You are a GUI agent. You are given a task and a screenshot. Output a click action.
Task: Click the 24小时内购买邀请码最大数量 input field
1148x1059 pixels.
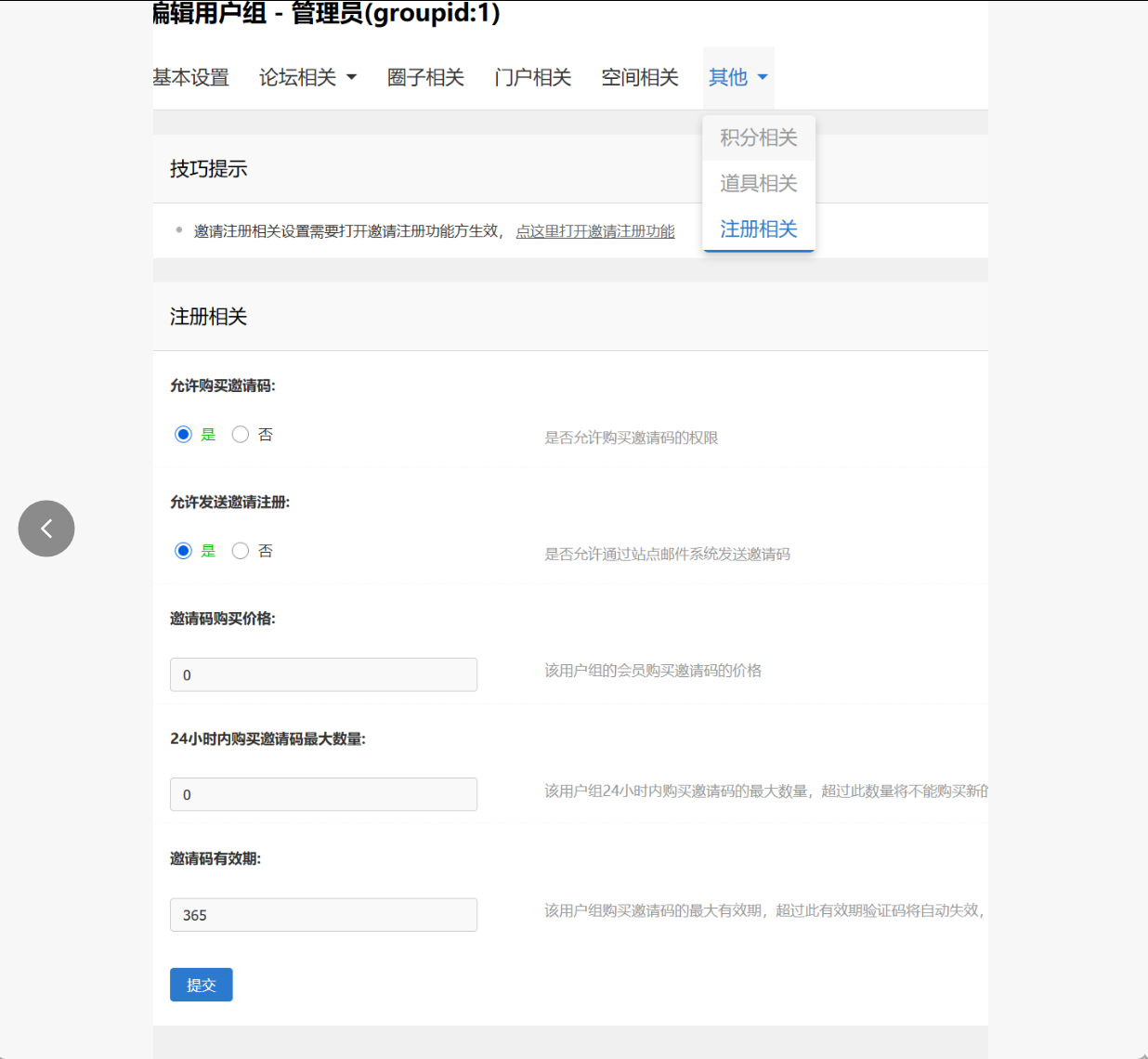click(323, 794)
